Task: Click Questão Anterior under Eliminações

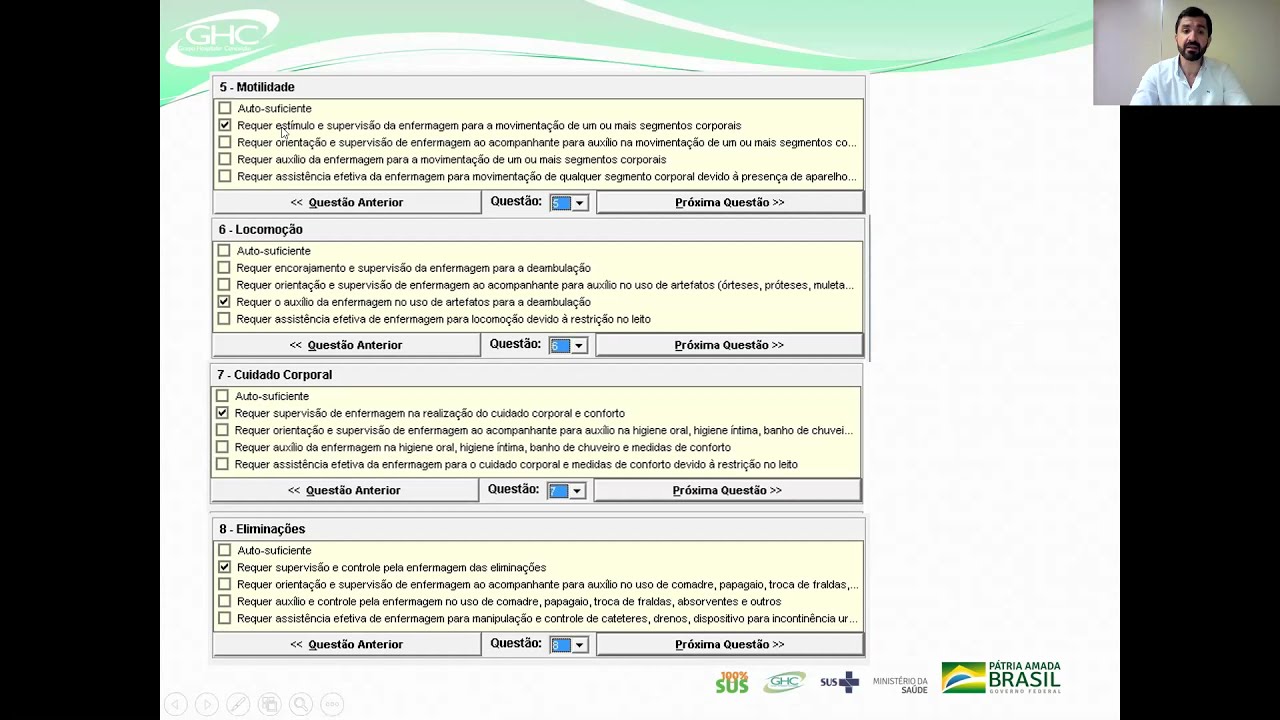Action: click(347, 644)
